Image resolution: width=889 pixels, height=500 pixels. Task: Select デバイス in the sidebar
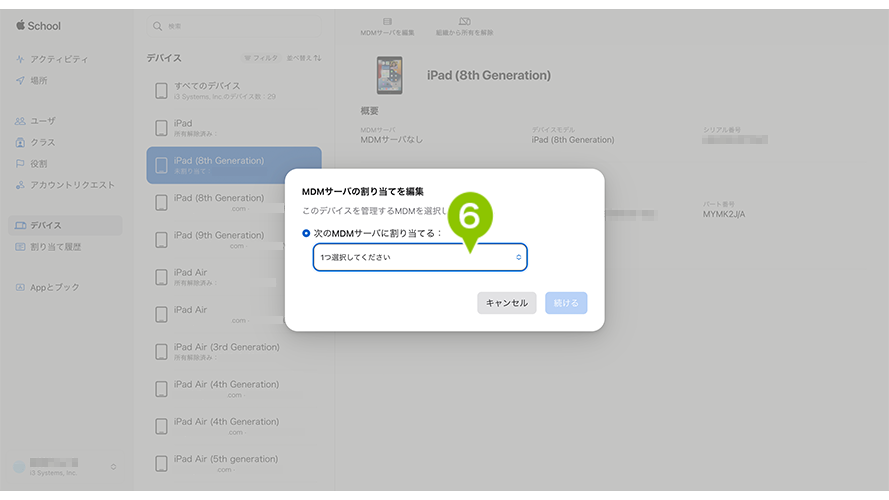coord(65,225)
